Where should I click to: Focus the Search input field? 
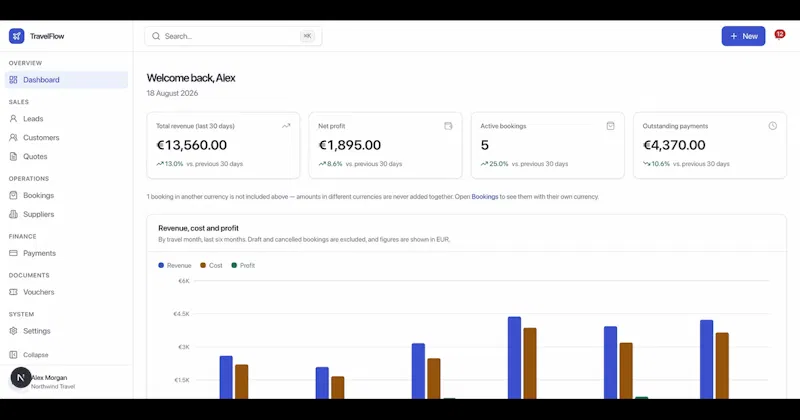pyautogui.click(x=233, y=36)
